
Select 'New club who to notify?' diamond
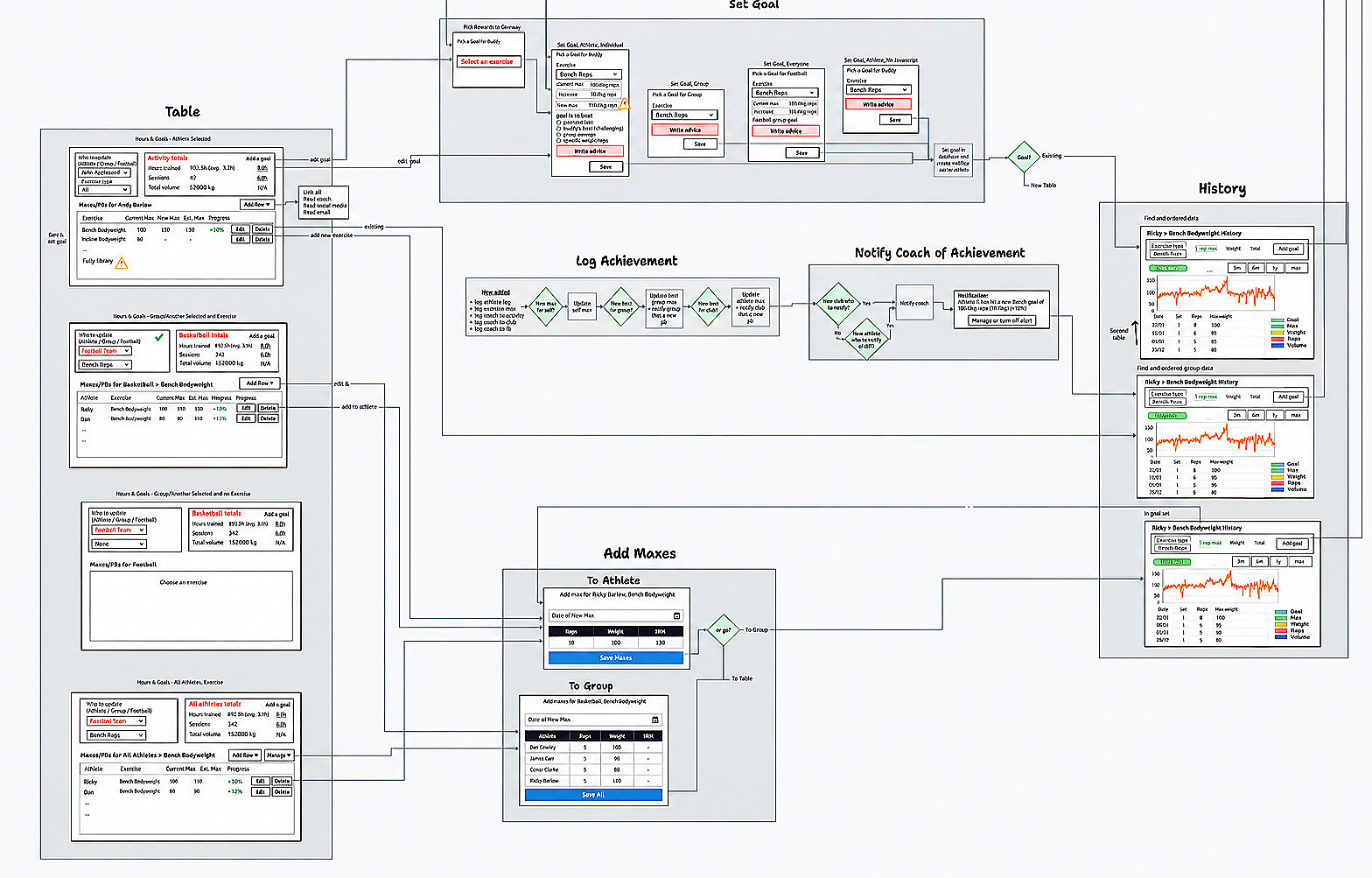[x=837, y=305]
